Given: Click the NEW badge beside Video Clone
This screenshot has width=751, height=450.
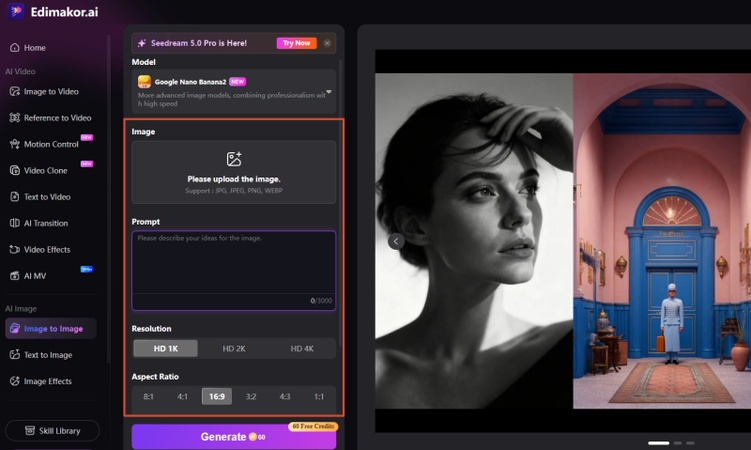Looking at the screenshot, I should point(87,164).
